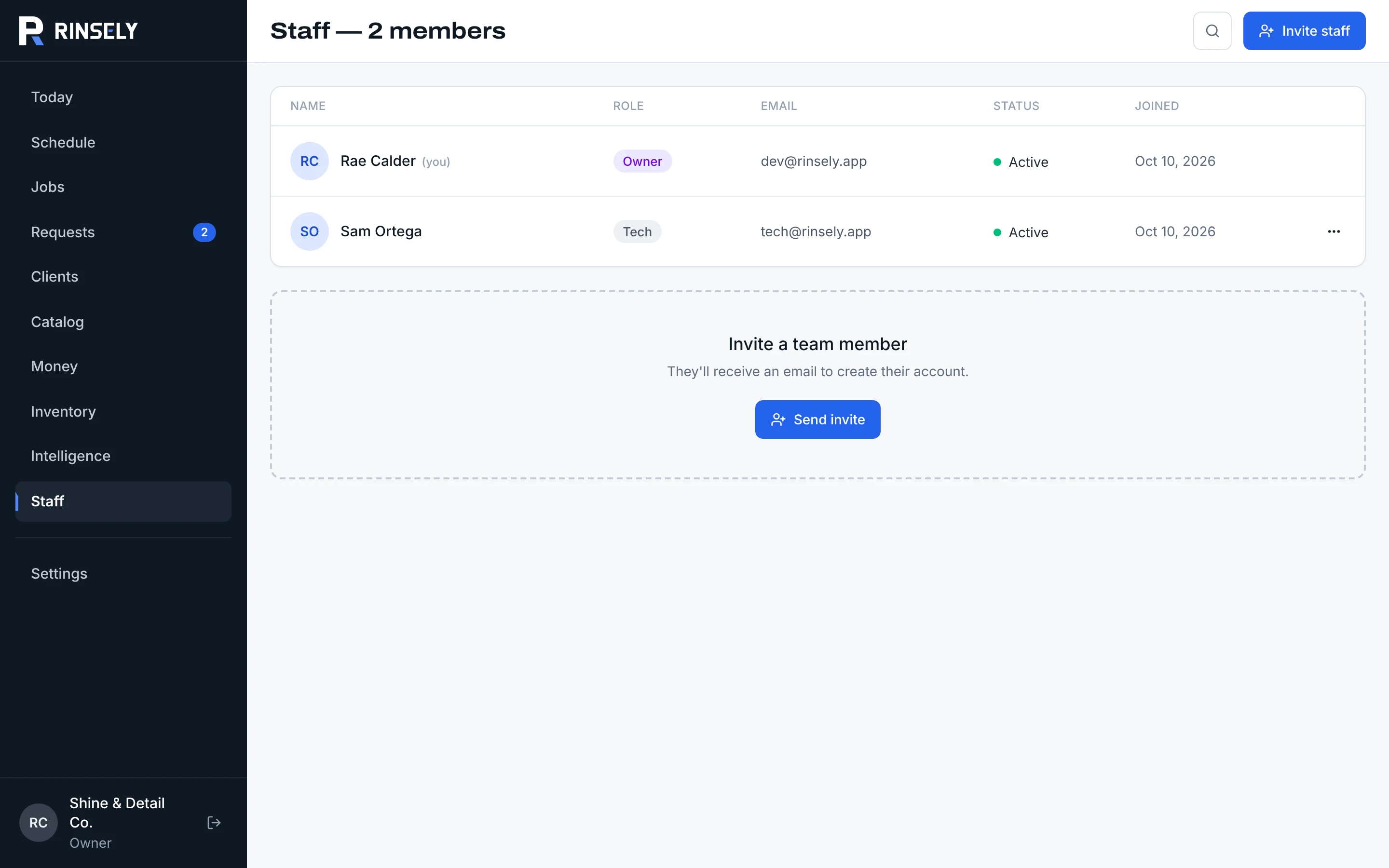Click the Requests badge showing 2
The image size is (1389, 868).
[x=204, y=232]
